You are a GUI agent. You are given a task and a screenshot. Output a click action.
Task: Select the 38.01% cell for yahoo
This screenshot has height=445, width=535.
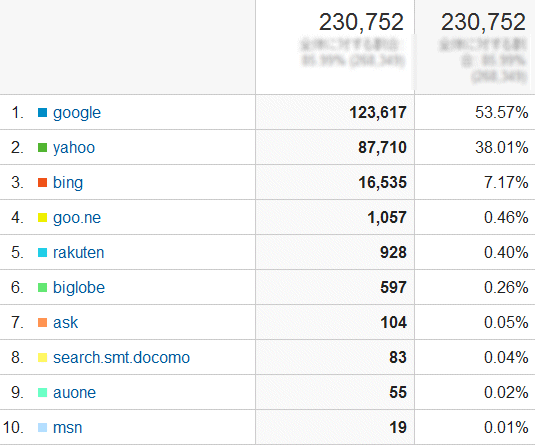(x=475, y=147)
